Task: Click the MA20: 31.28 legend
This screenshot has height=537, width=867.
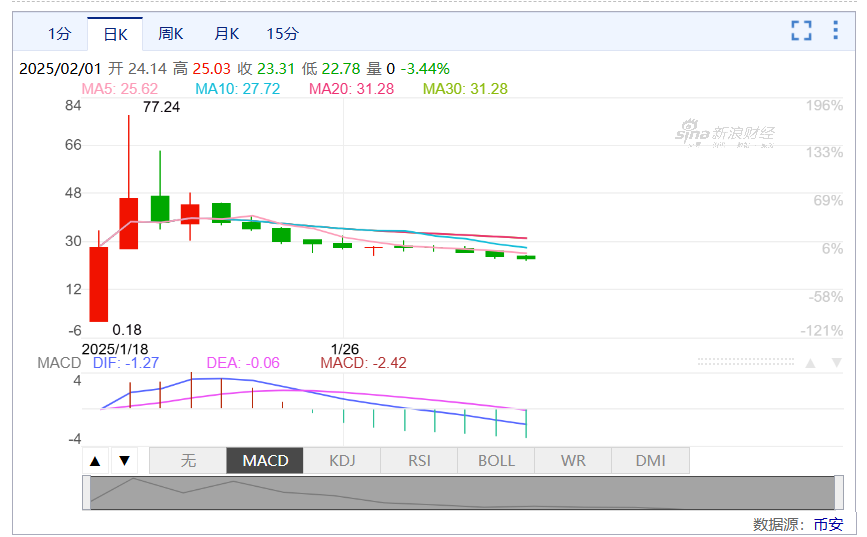Action: [x=352, y=88]
